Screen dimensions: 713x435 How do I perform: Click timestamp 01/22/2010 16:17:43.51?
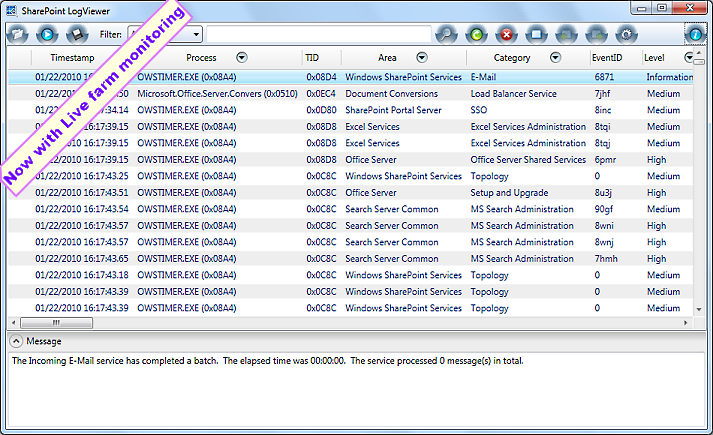click(x=82, y=193)
